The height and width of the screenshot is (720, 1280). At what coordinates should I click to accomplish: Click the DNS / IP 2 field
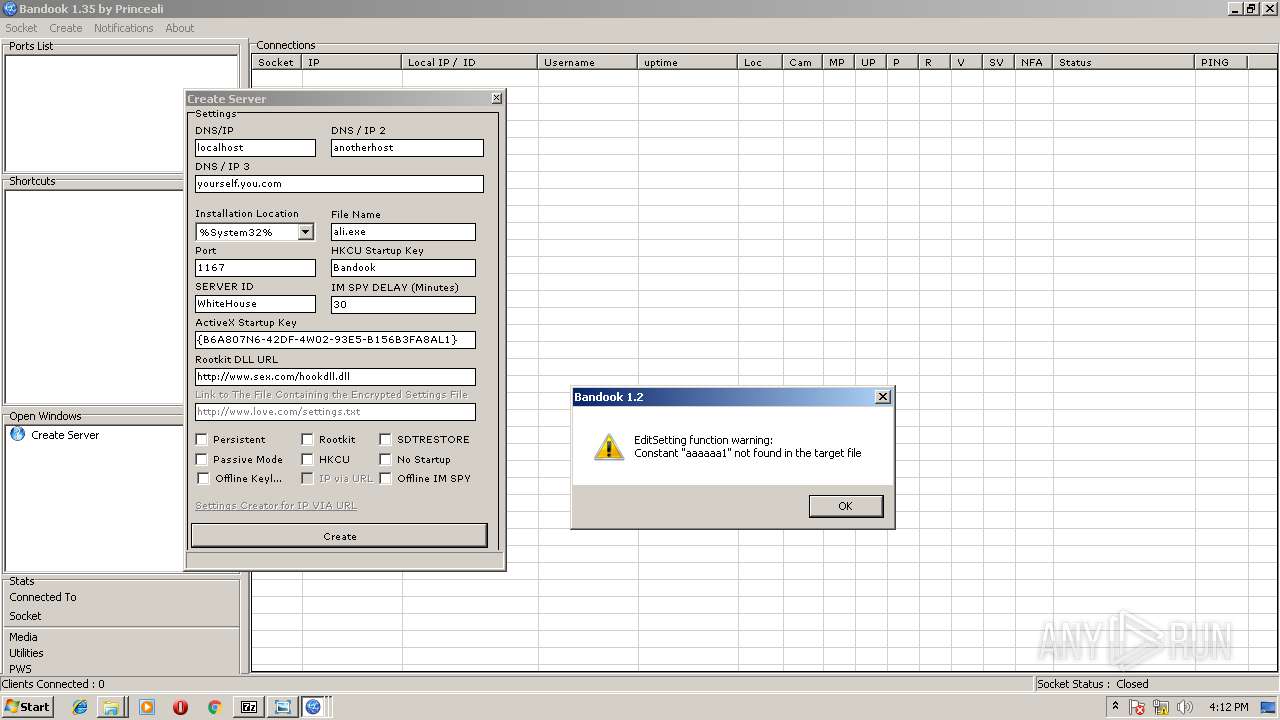pyautogui.click(x=407, y=148)
